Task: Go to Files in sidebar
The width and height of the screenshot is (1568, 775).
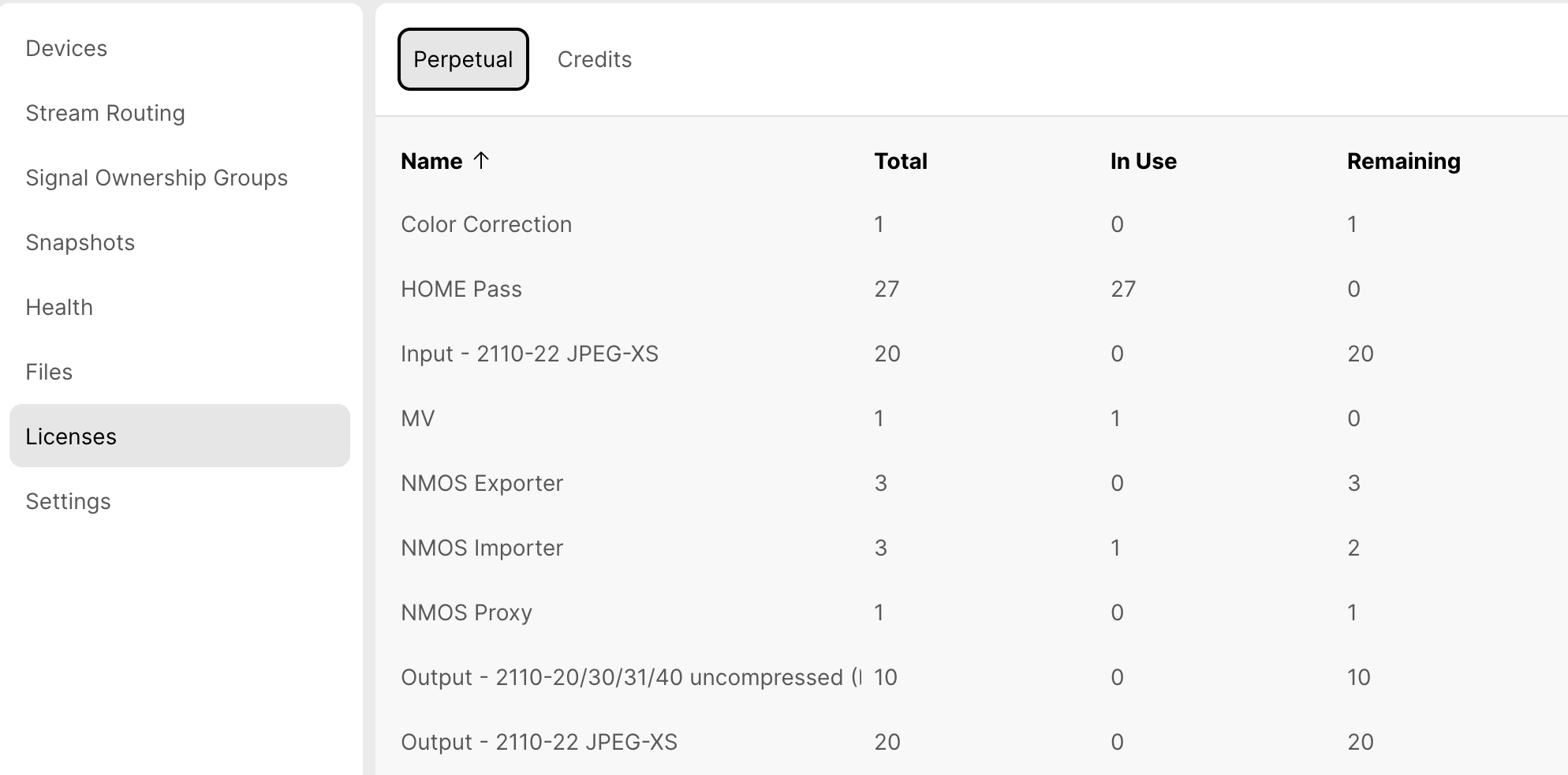Action: (49, 372)
